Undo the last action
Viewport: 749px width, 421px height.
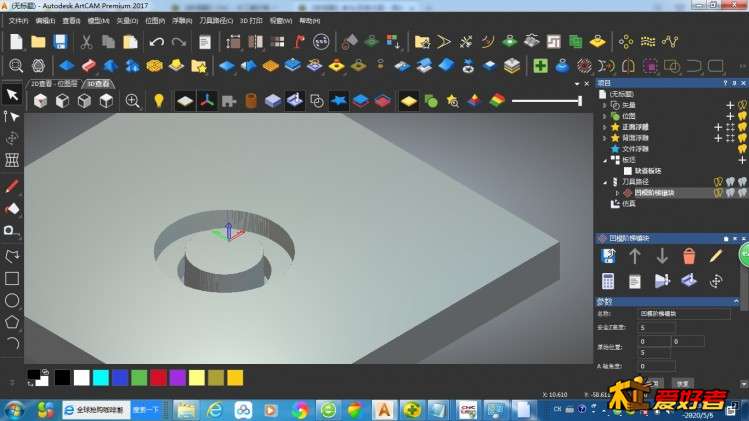pos(156,42)
